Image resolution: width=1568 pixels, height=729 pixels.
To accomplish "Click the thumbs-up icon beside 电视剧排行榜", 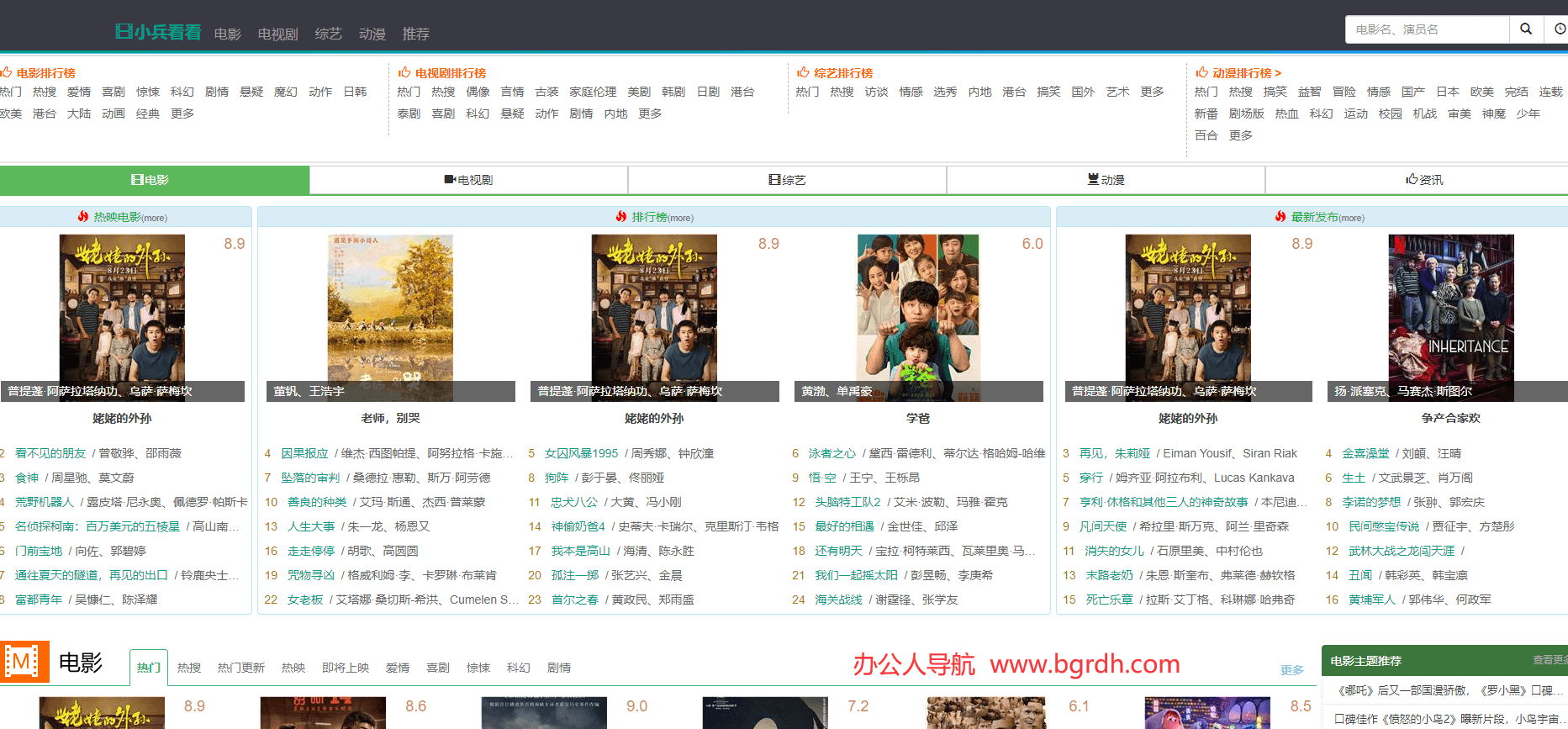I will point(404,72).
